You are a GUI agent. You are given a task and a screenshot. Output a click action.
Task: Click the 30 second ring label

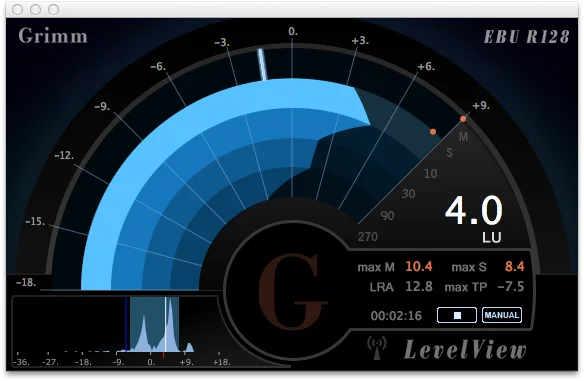(x=408, y=194)
